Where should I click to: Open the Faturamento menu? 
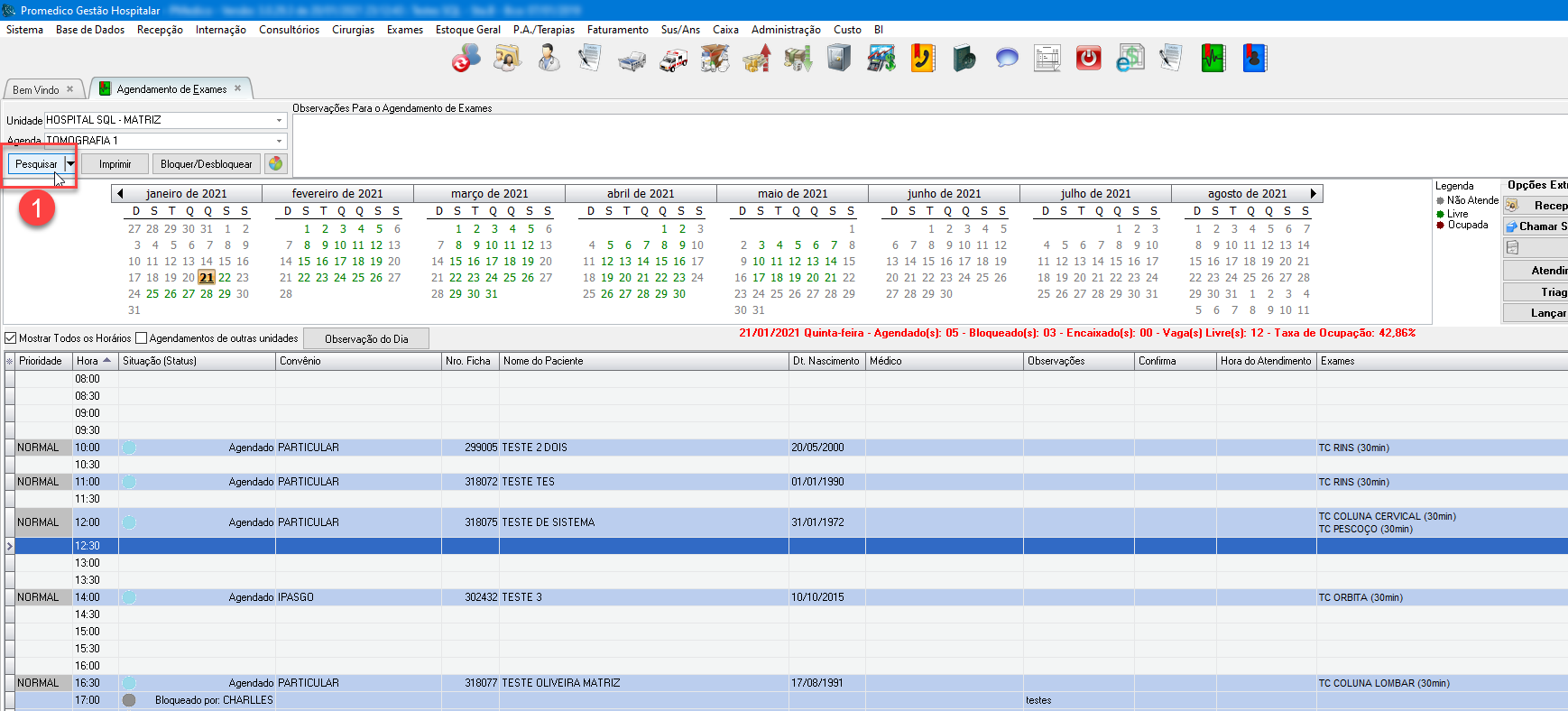617,30
